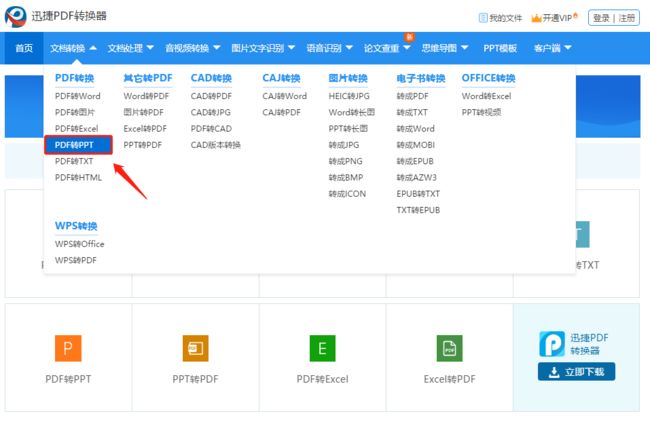Choose Excel转PDF in the menu
This screenshot has height=422, width=650.
(145, 129)
